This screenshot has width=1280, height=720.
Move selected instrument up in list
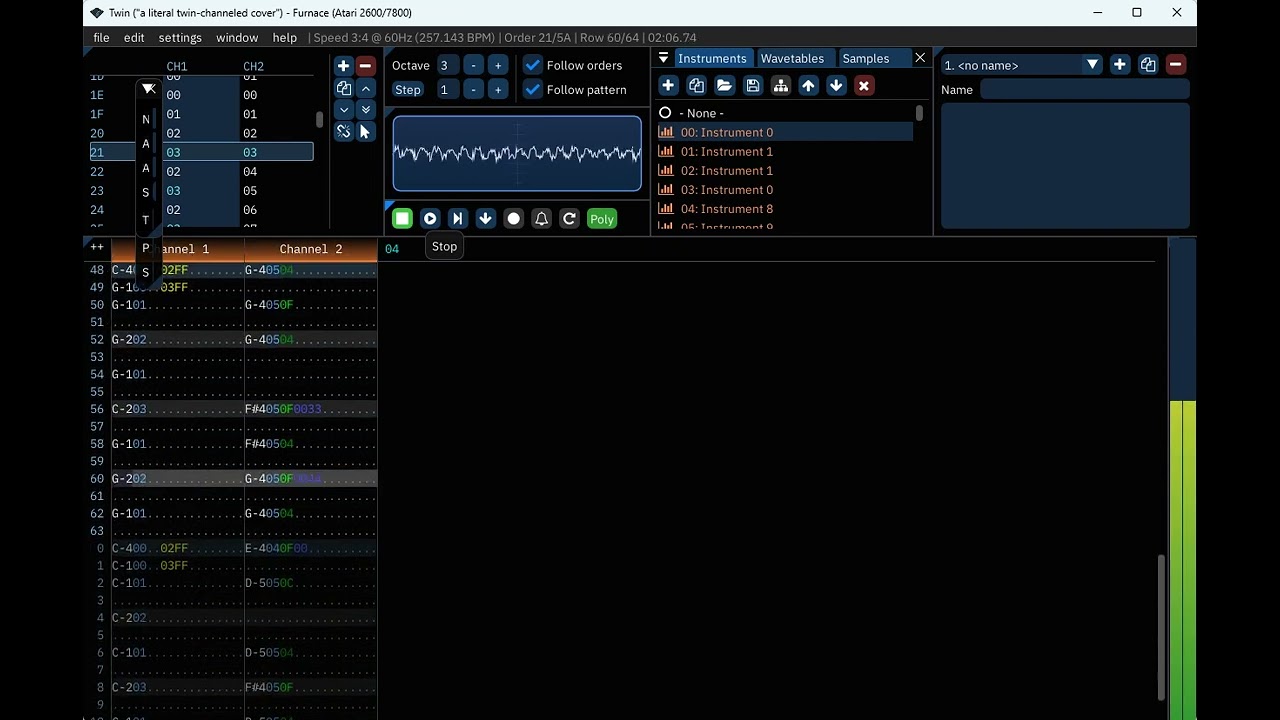(808, 86)
